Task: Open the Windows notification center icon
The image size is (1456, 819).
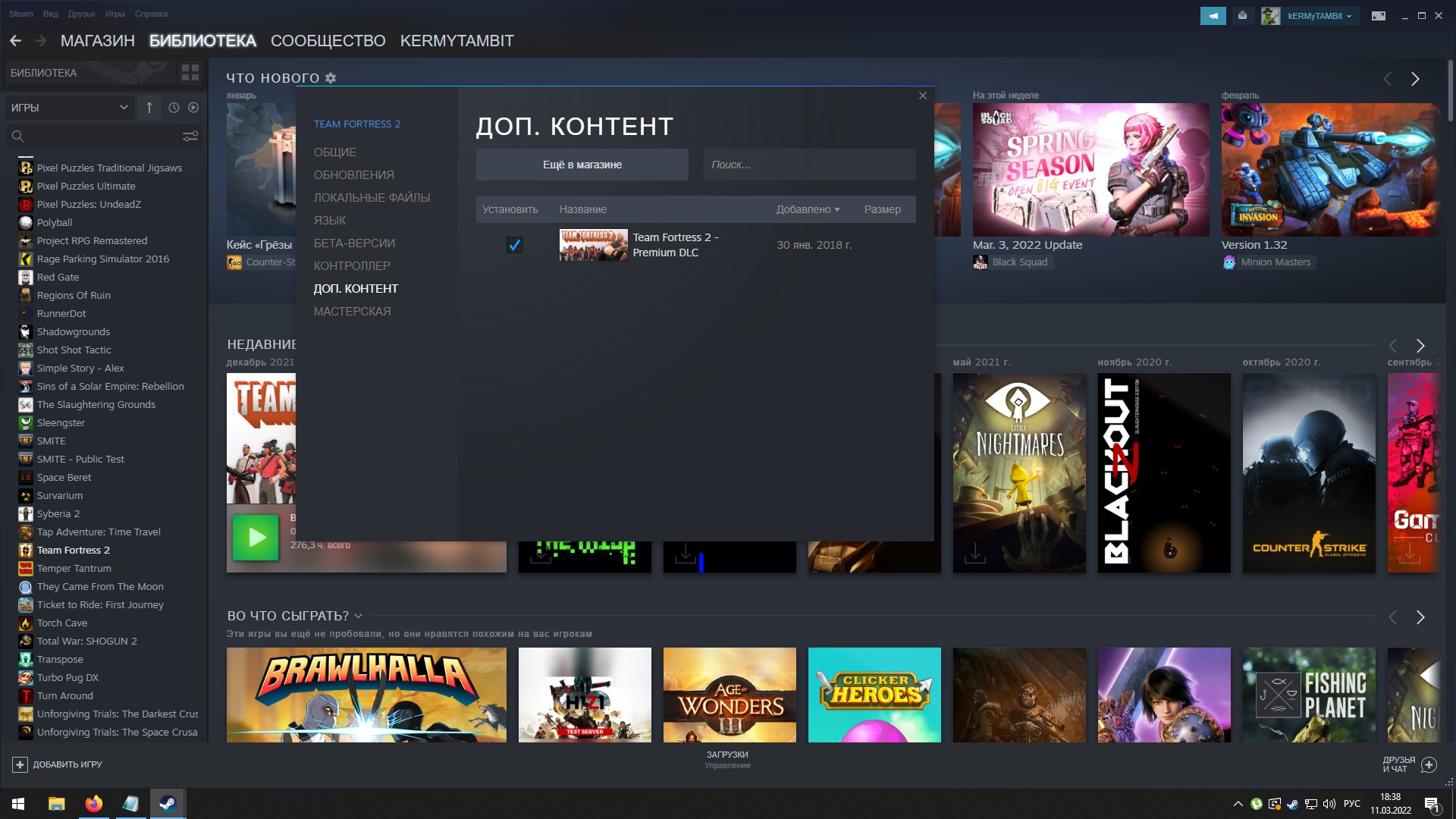Action: pyautogui.click(x=1432, y=804)
